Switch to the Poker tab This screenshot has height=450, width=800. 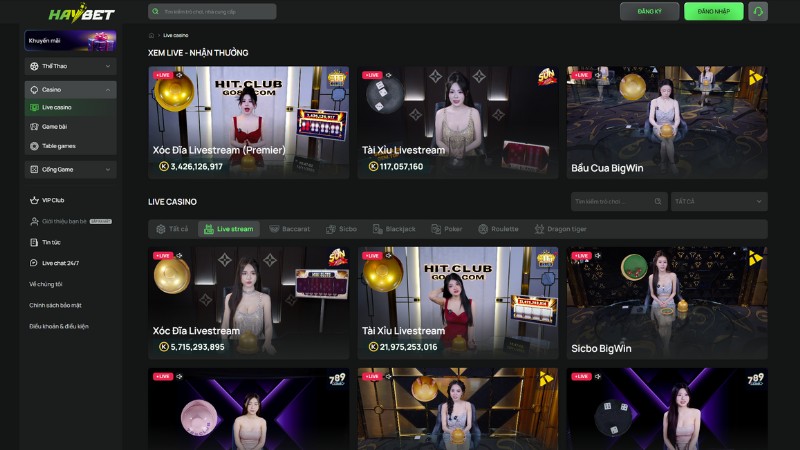pyautogui.click(x=446, y=229)
